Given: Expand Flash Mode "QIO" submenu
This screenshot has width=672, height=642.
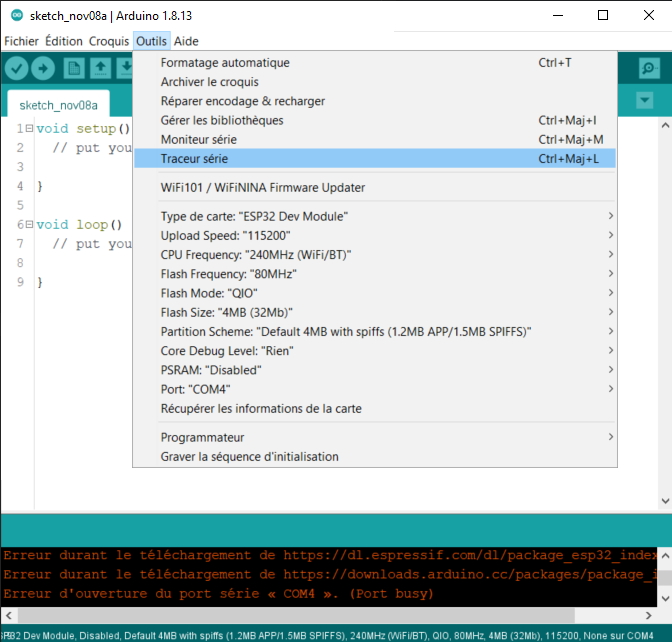Looking at the screenshot, I should (375, 293).
